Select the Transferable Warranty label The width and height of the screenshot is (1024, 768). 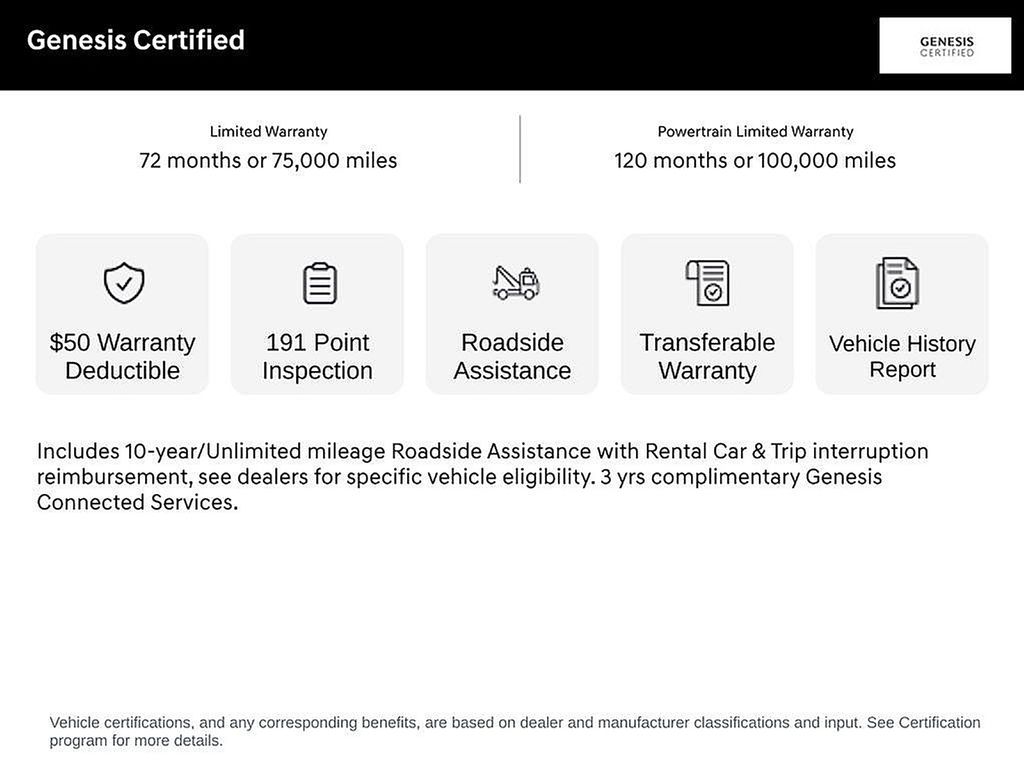tap(707, 356)
